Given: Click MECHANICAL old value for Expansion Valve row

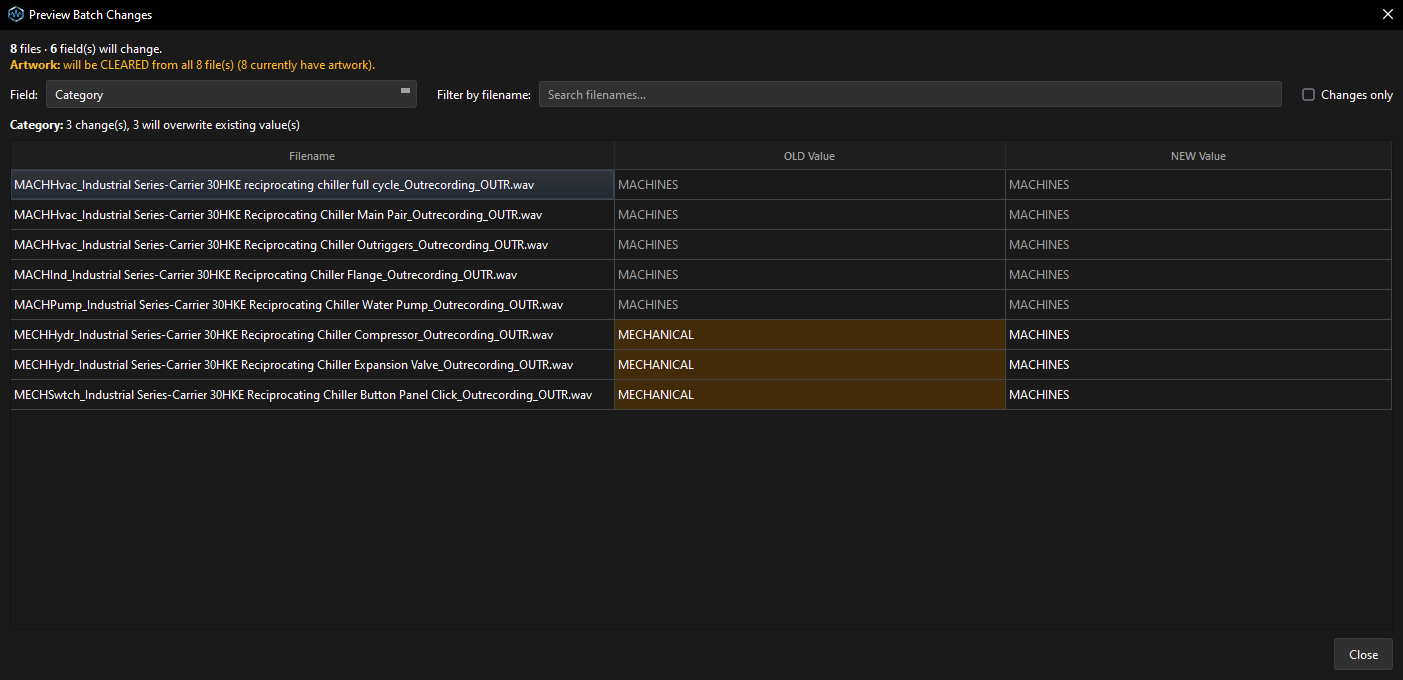Looking at the screenshot, I should [809, 365].
